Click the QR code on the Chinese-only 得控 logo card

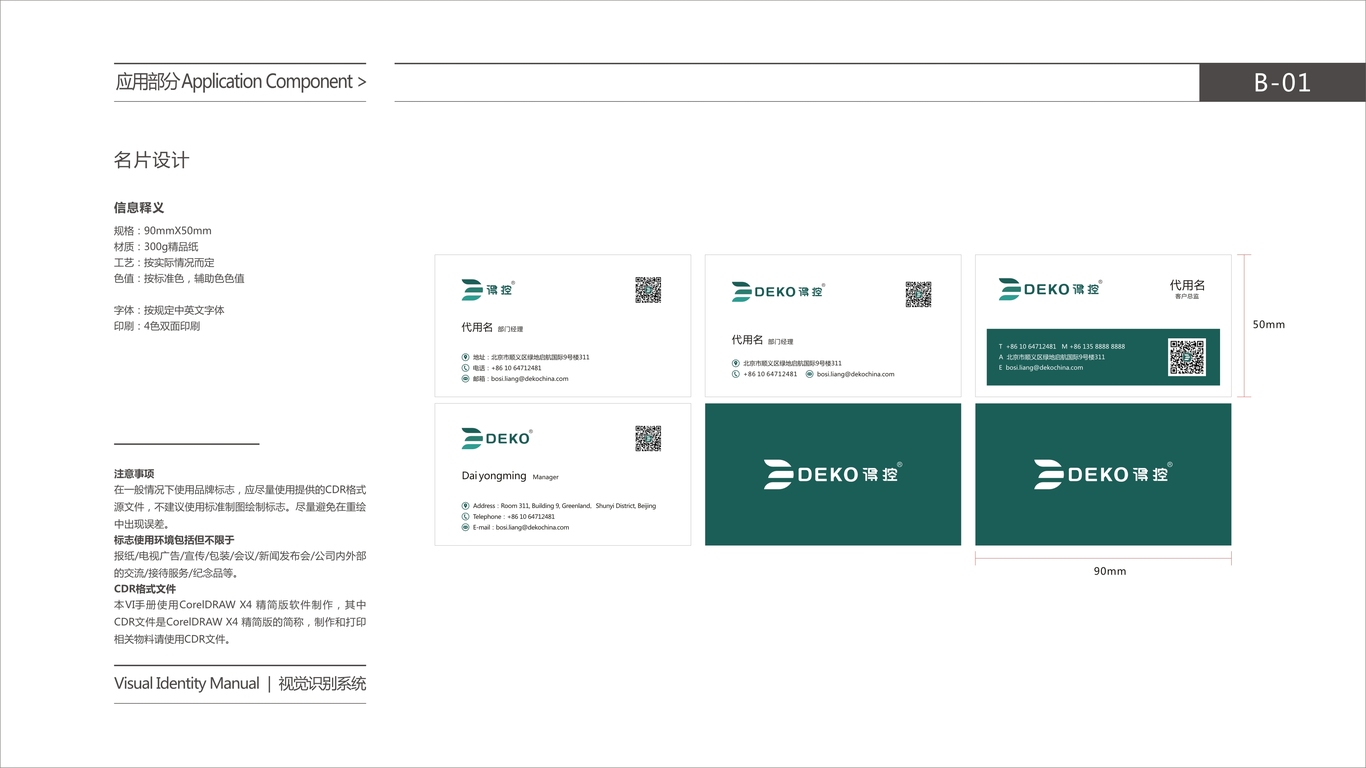click(x=648, y=290)
